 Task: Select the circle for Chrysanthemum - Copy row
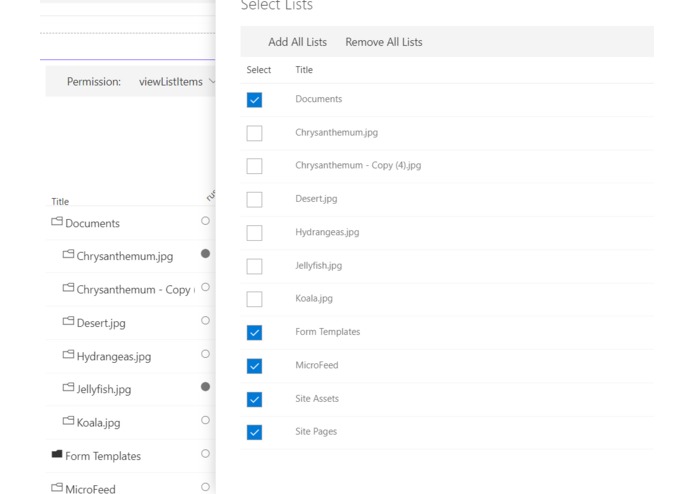point(205,287)
